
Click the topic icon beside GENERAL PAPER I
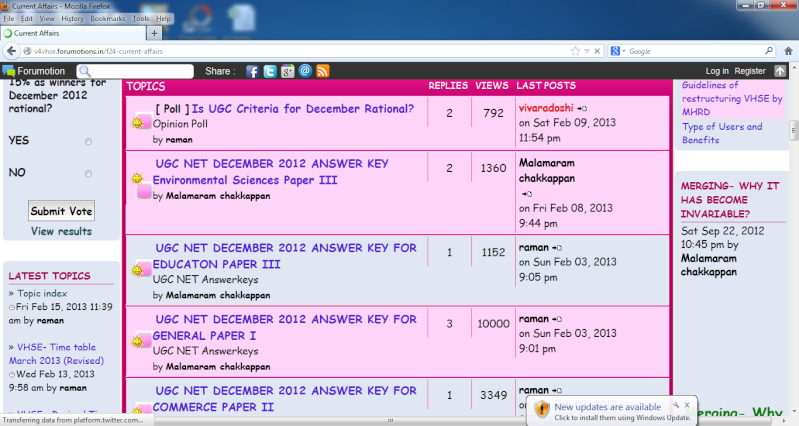click(141, 339)
